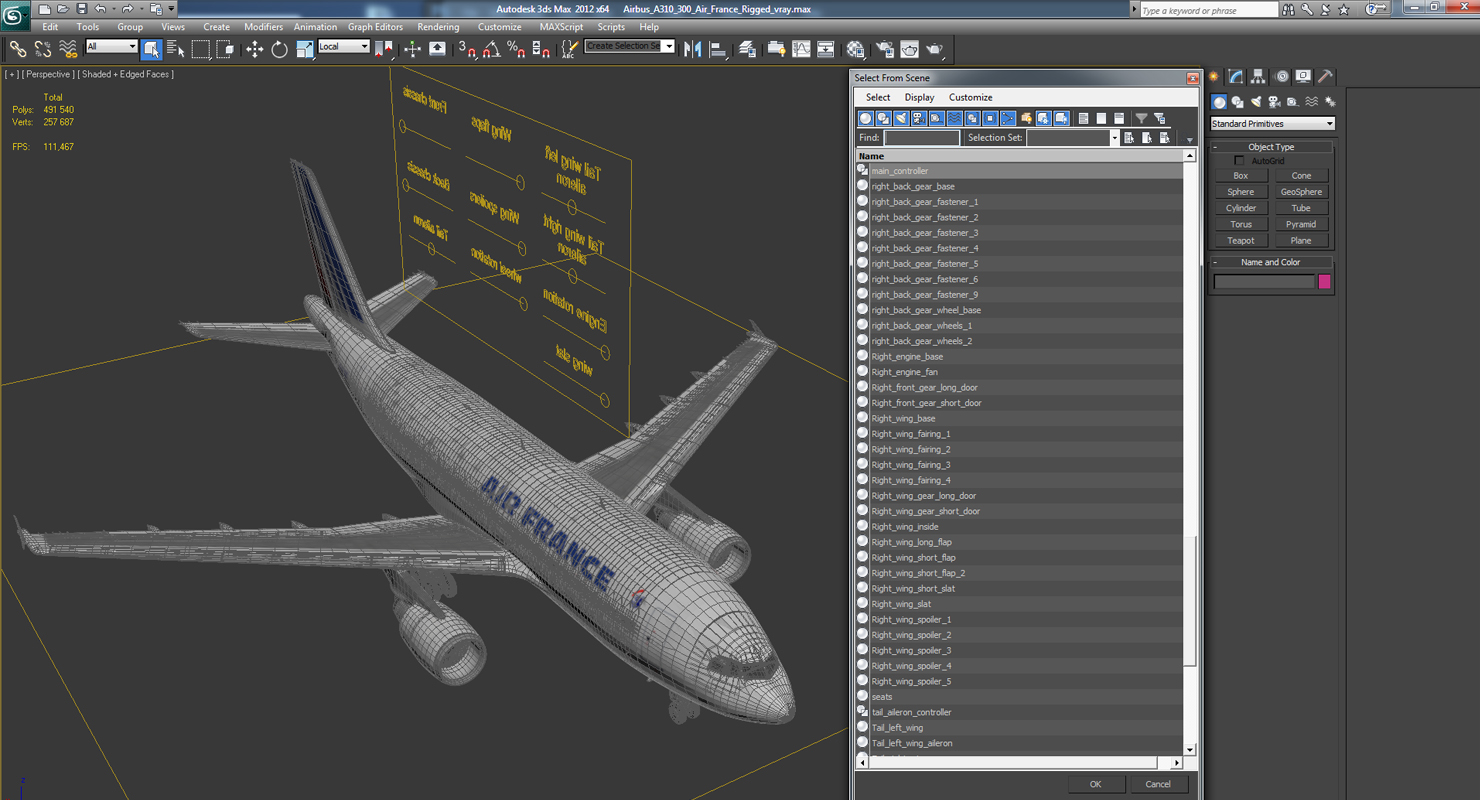Enable the AutoGrid checkbox
This screenshot has height=800, width=1480.
(1240, 161)
